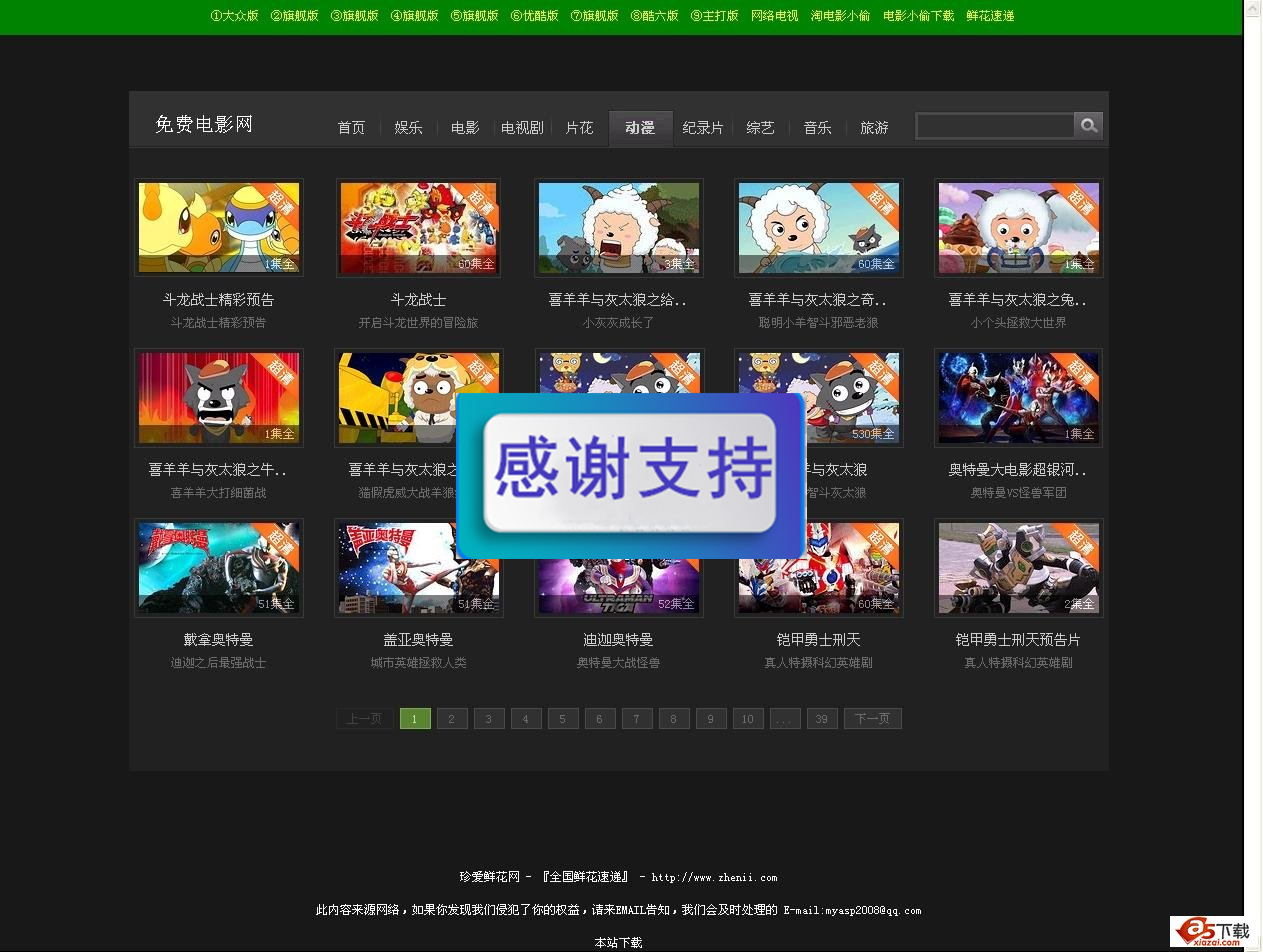This screenshot has width=1263, height=952.
Task: Click the 迪迦之后最强战士 subtitle
Action: [219, 663]
